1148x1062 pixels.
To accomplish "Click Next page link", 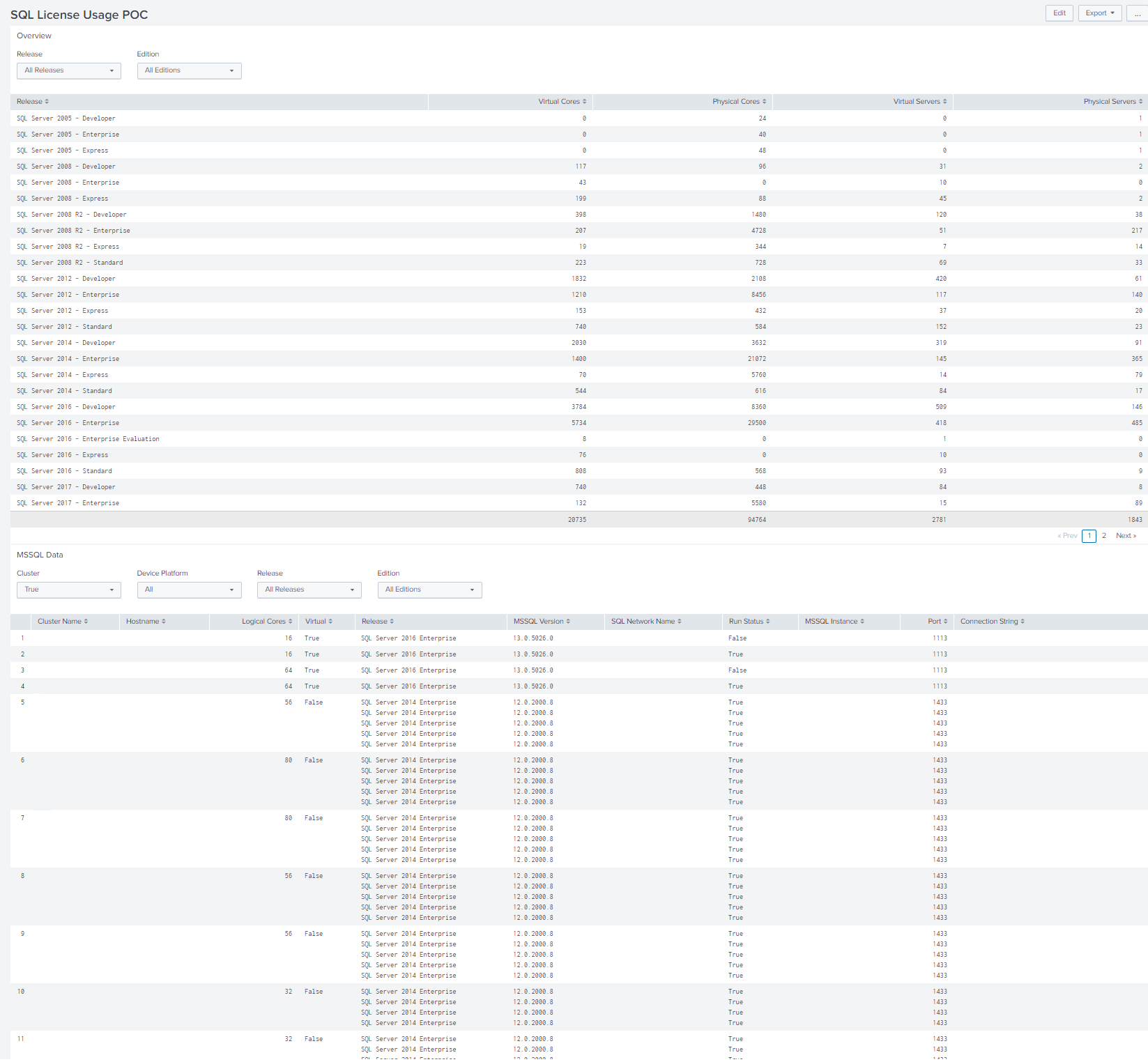I will point(1126,536).
